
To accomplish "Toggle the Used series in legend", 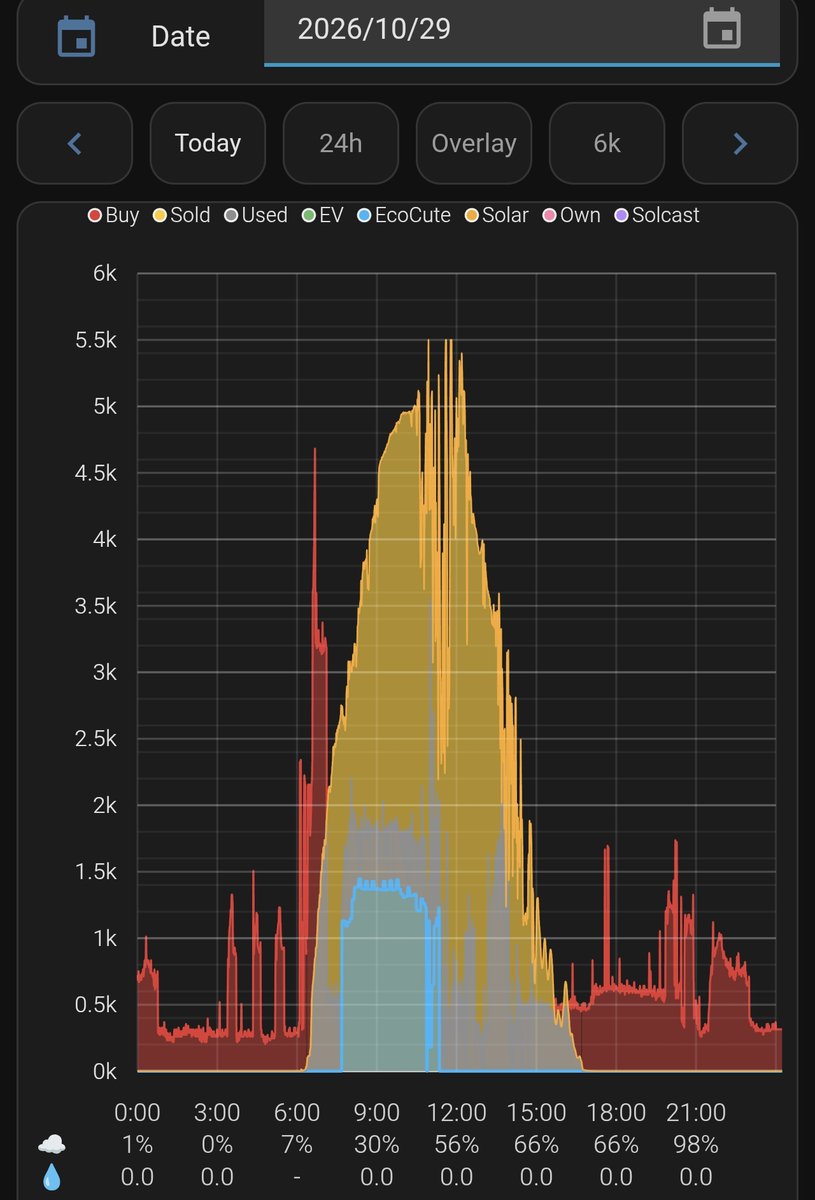I will click(255, 215).
